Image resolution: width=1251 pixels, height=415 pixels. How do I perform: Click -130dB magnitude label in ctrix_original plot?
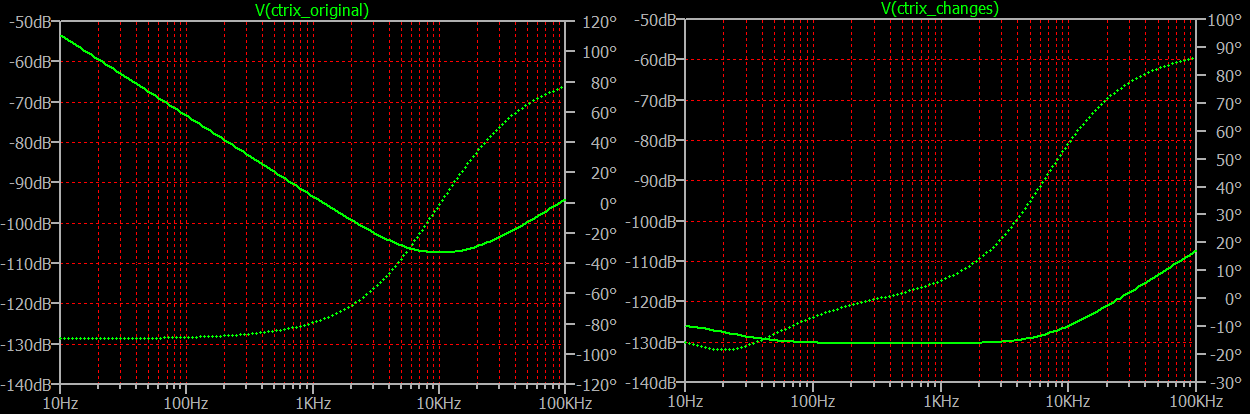[x=27, y=344]
